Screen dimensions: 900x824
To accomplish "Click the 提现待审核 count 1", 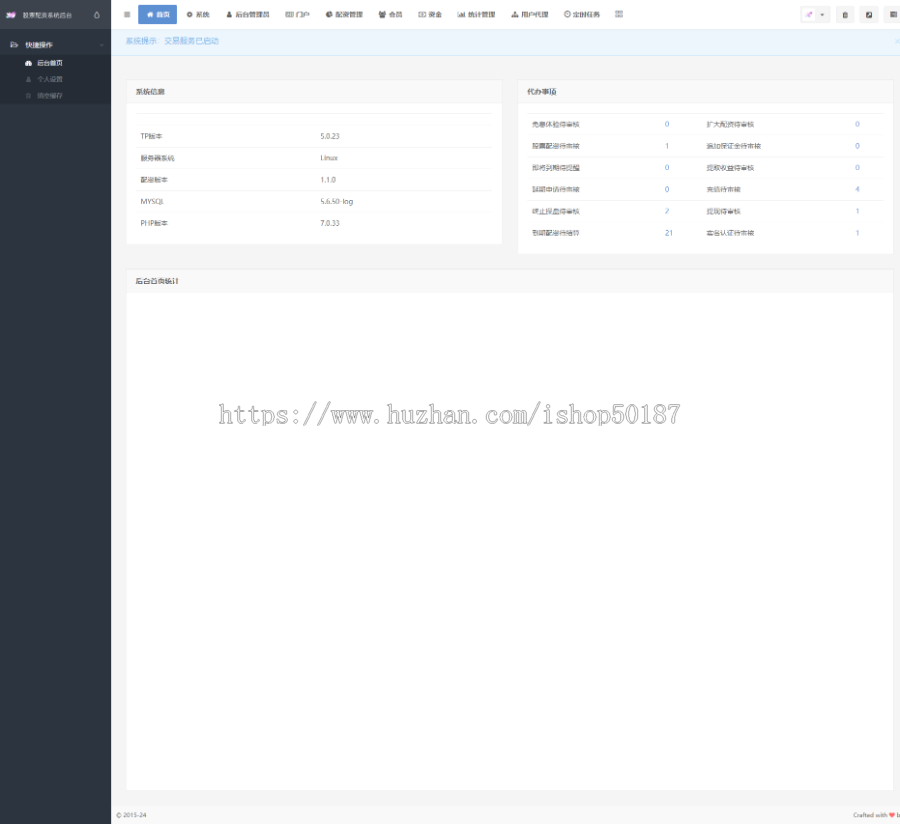I will click(x=858, y=211).
